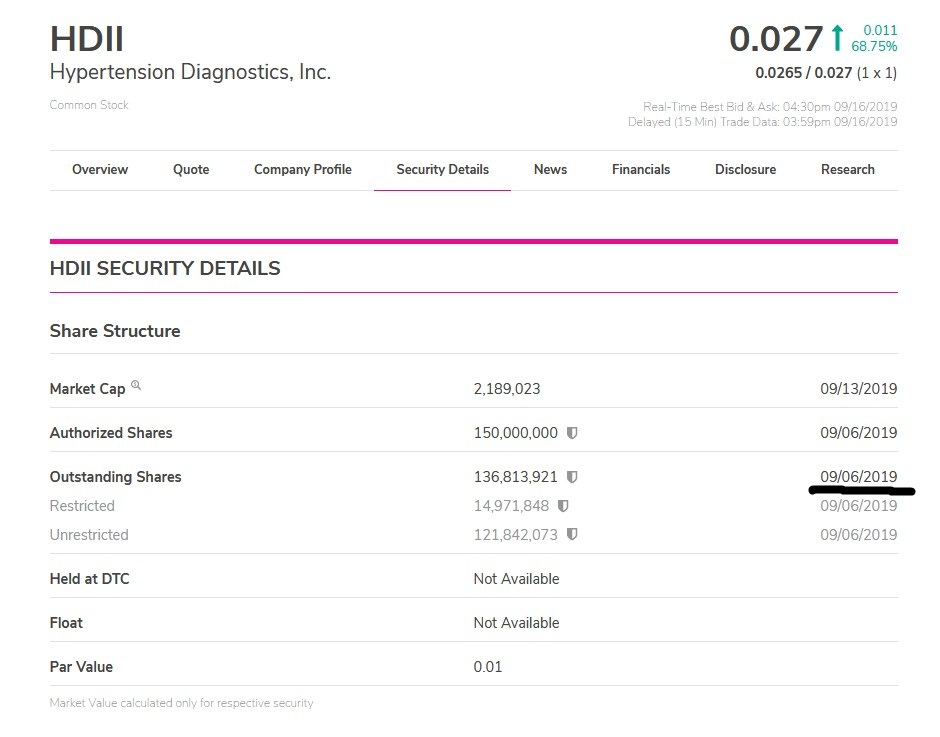Select the Security Details tab
940x737 pixels.
[442, 170]
